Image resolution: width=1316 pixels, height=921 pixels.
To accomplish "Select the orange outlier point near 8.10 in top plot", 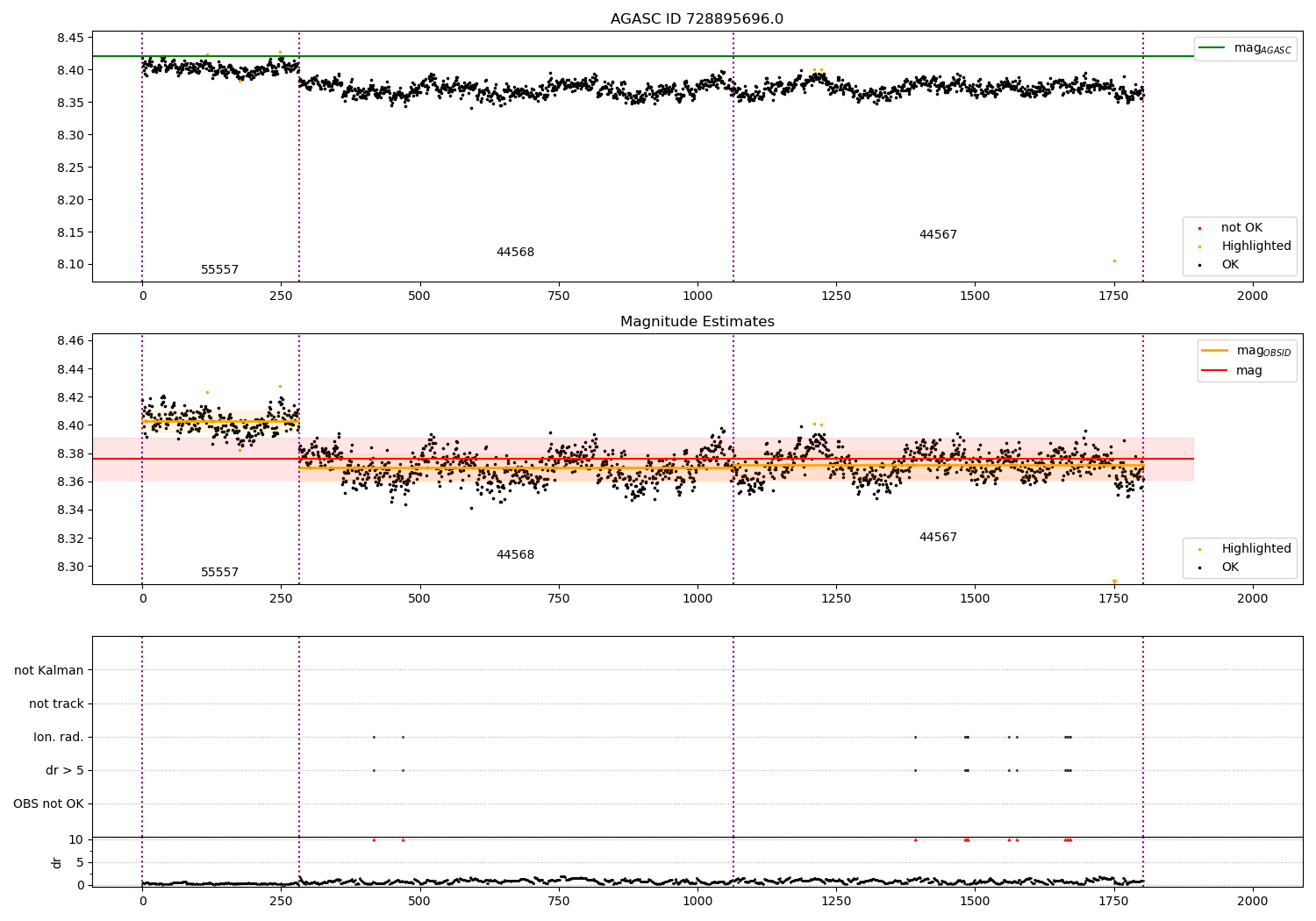I will click(x=1114, y=261).
